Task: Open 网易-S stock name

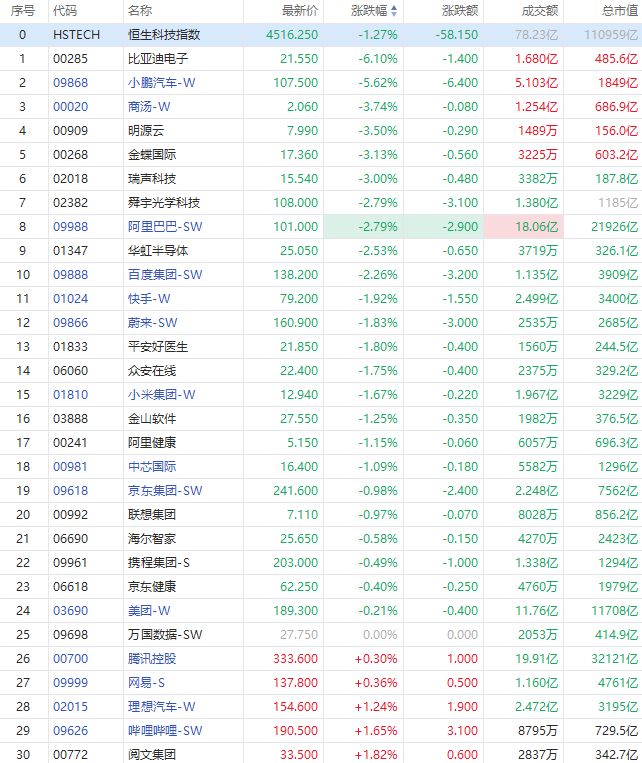Action: [x=146, y=683]
